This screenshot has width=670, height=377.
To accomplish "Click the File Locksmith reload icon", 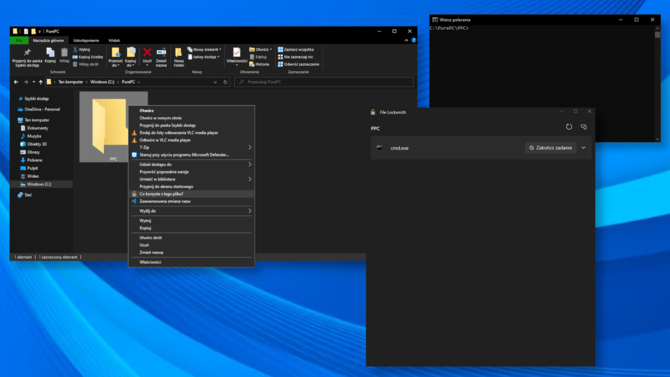I will 569,127.
